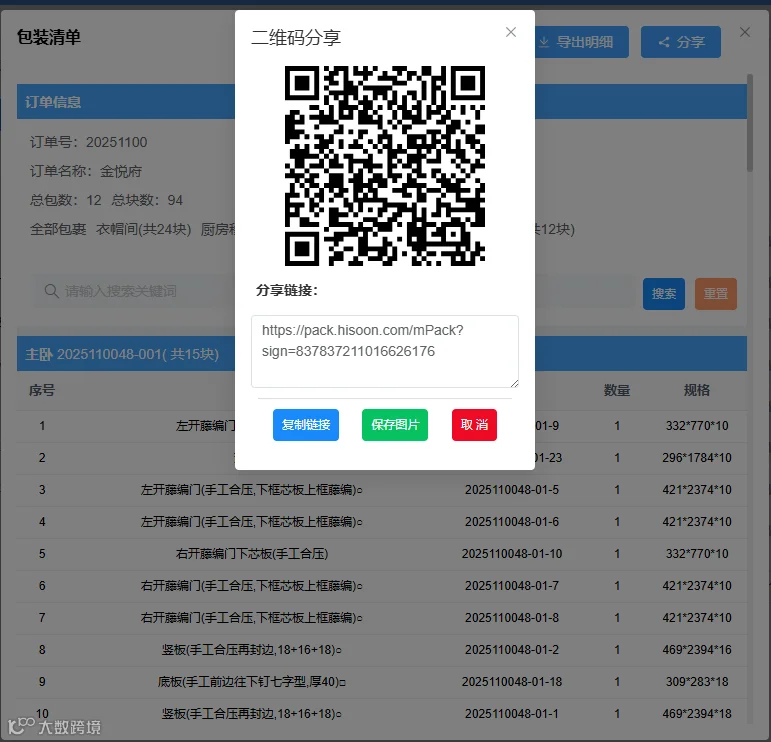
Task: Click the 规格 column header
Action: click(697, 390)
